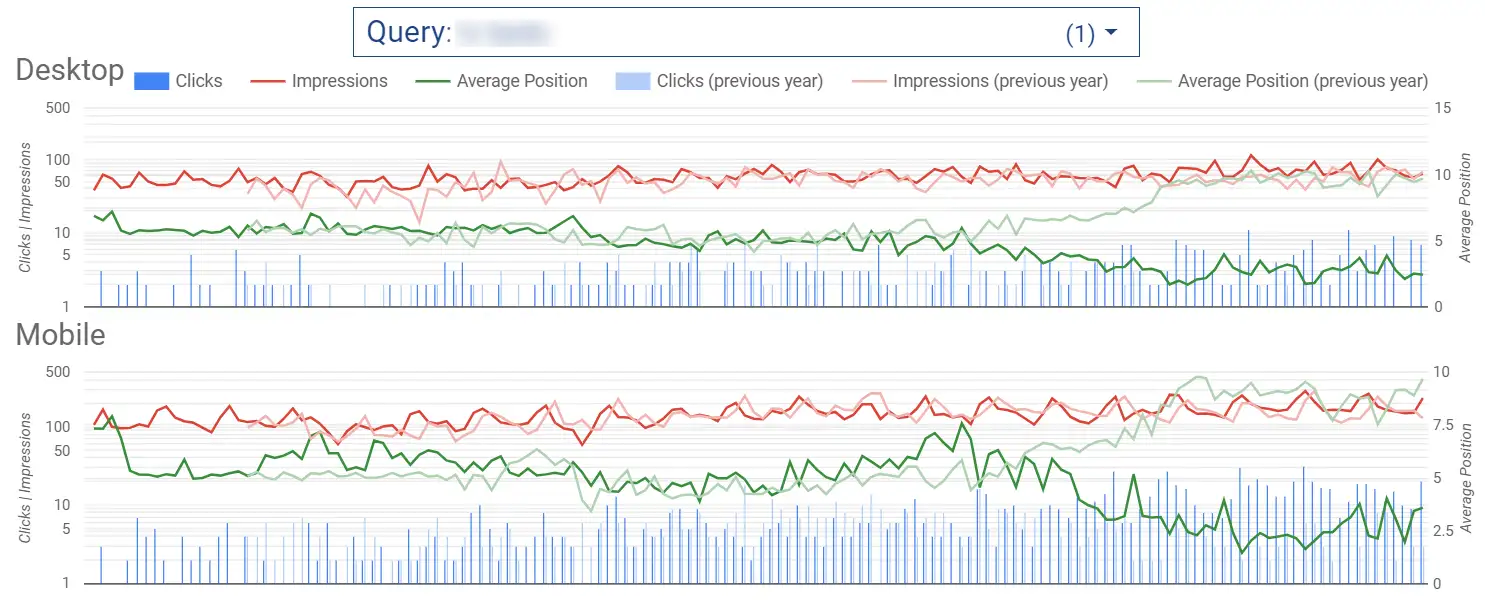This screenshot has height=600, width=1485.
Task: Select the Clicks (previous year) legend label
Action: [x=739, y=81]
